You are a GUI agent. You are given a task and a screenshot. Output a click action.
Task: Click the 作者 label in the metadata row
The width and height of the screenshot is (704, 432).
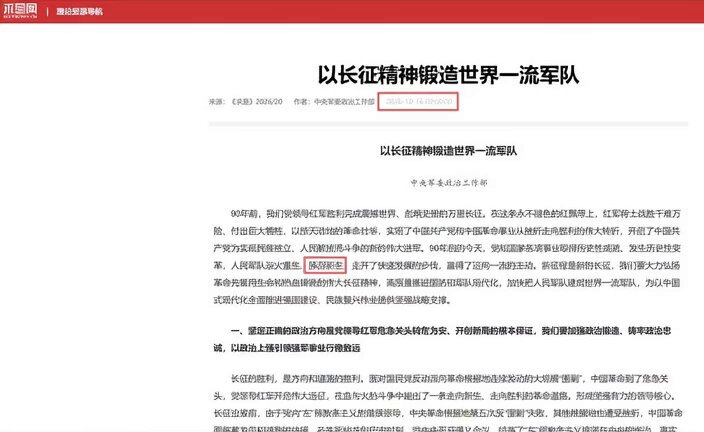303,101
